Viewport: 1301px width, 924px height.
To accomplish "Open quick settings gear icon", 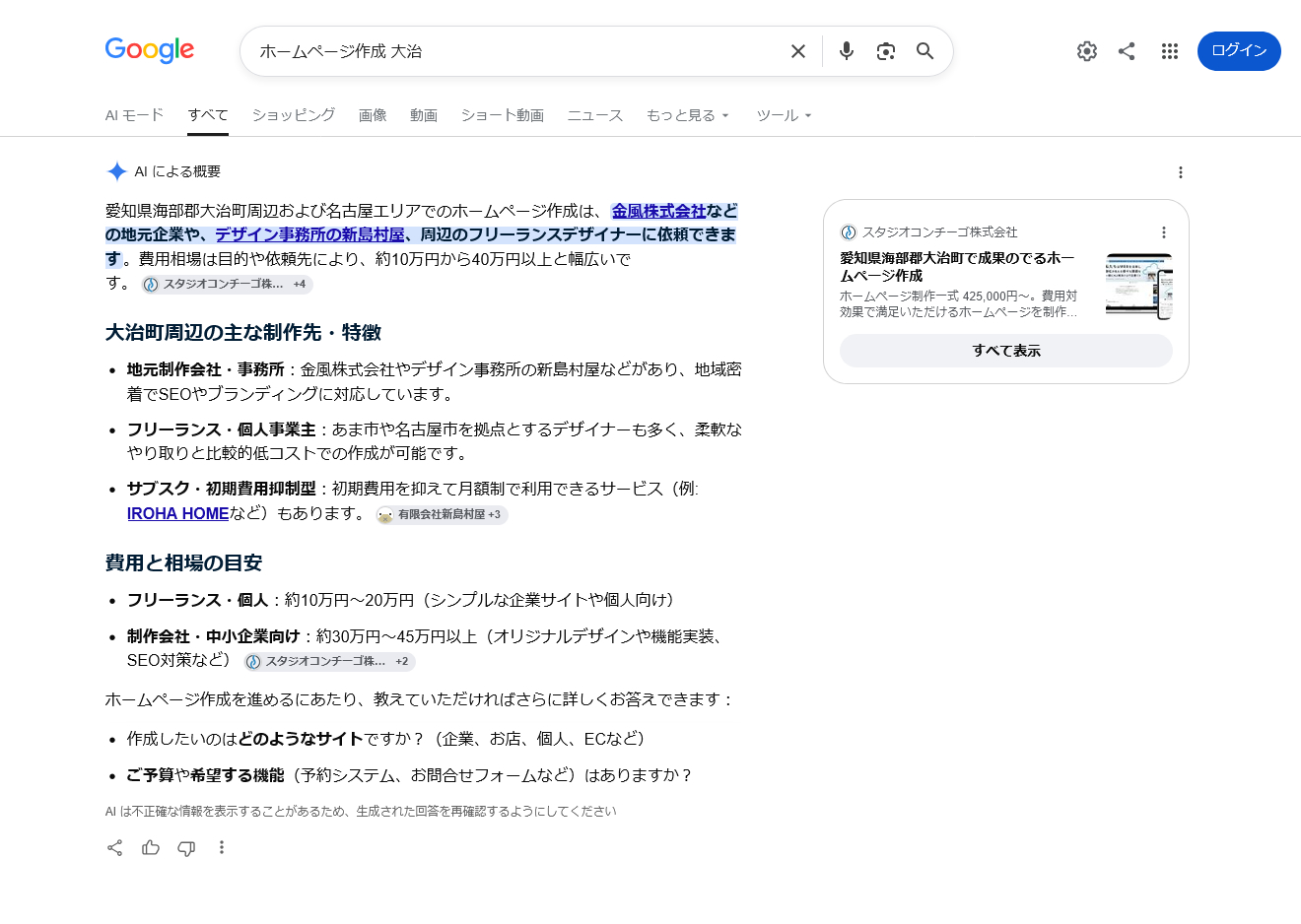I will click(1087, 51).
